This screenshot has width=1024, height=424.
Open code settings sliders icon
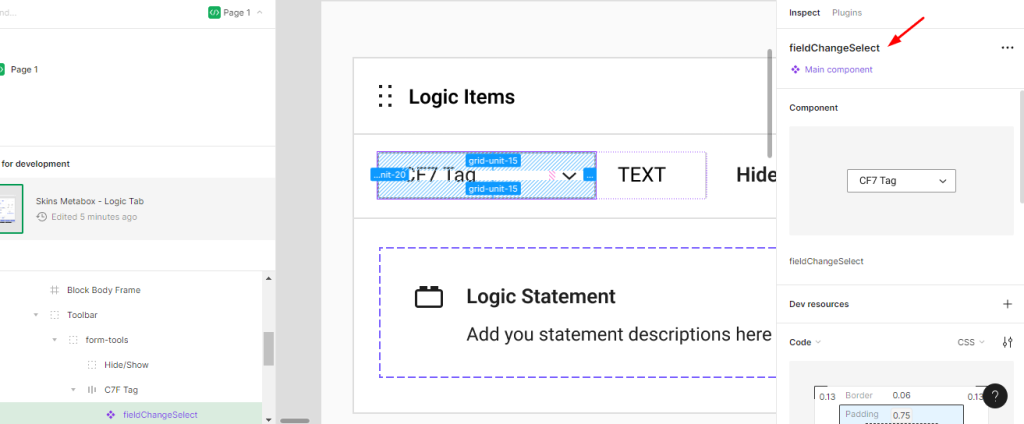(1006, 342)
